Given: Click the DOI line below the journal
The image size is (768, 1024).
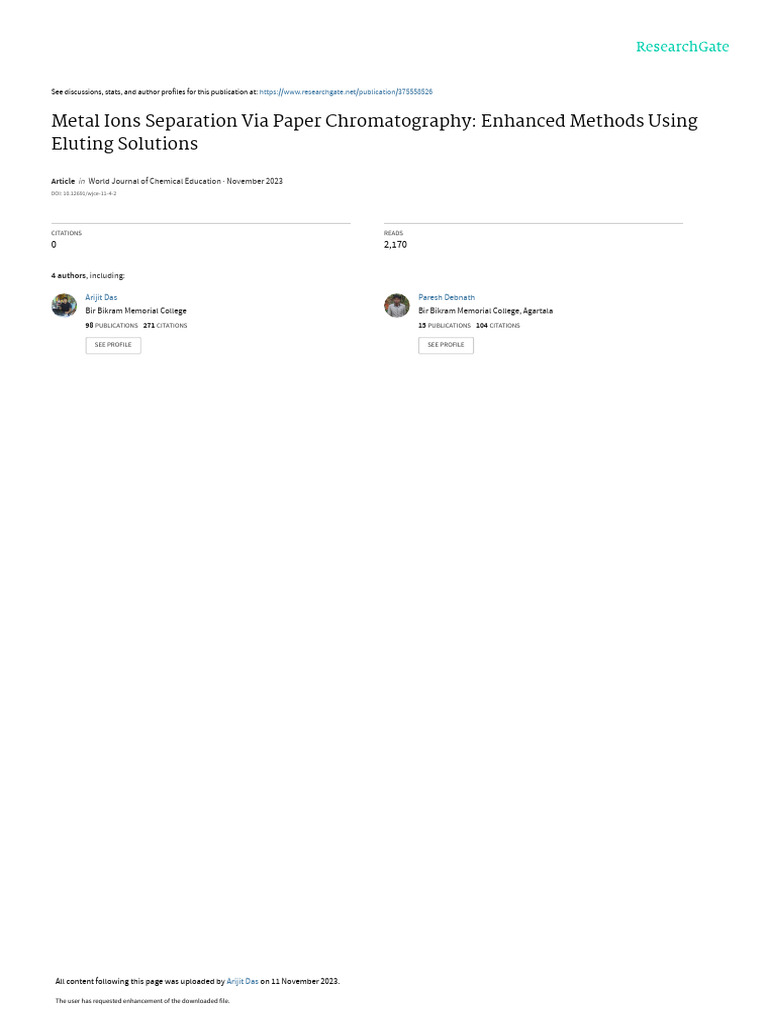Looking at the screenshot, I should pos(84,193).
